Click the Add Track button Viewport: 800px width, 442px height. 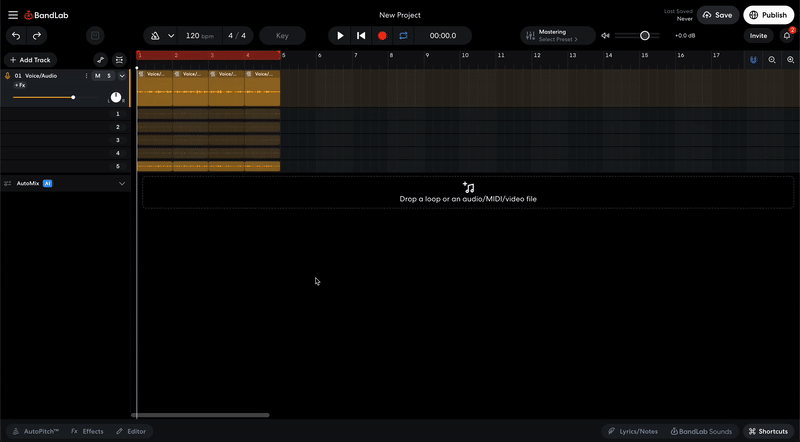[x=30, y=60]
